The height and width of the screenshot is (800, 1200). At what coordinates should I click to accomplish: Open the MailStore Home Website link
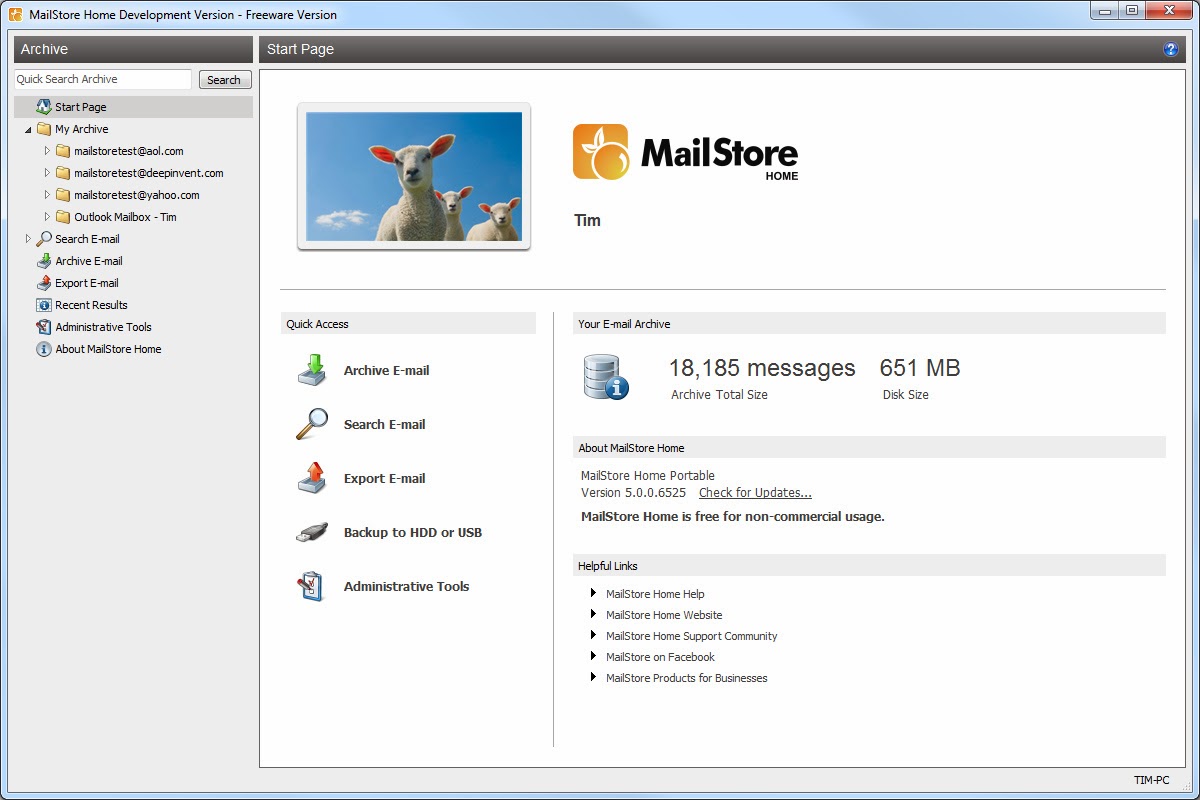[664, 615]
